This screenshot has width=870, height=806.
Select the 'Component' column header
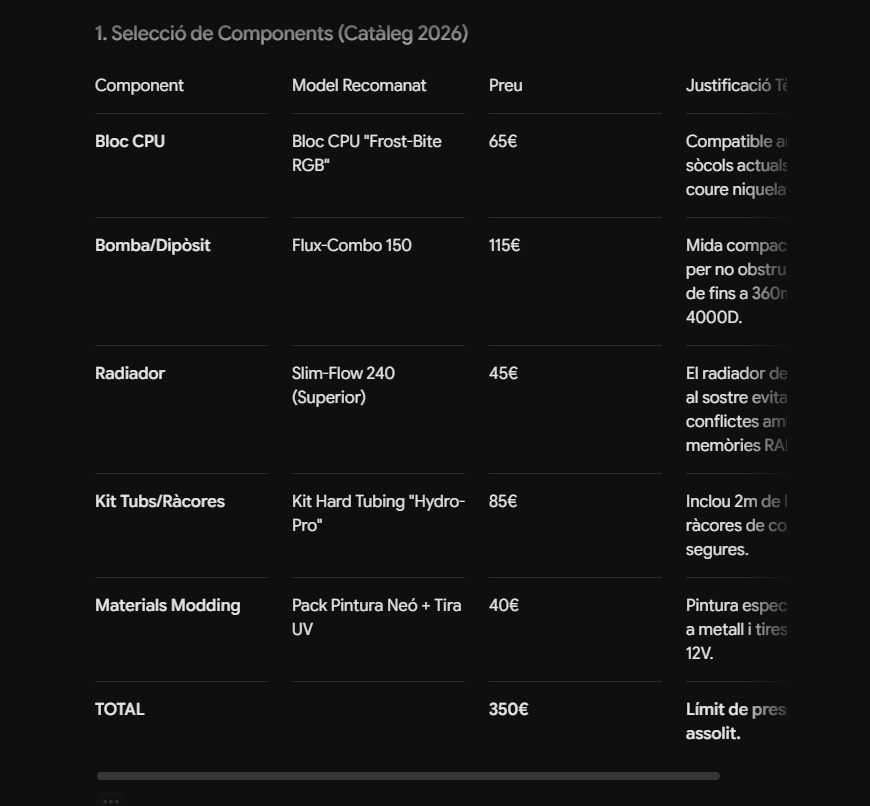(139, 85)
